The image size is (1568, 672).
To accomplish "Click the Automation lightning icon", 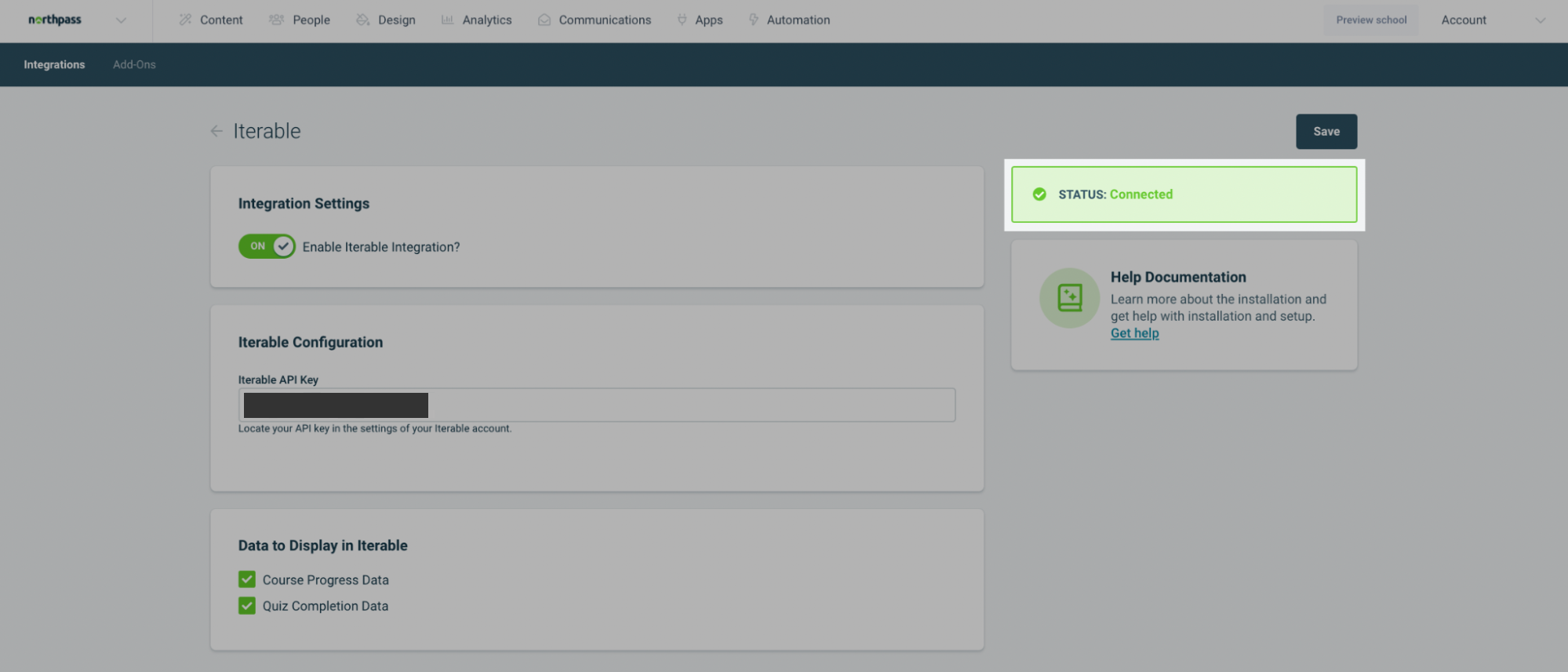I will coord(753,20).
